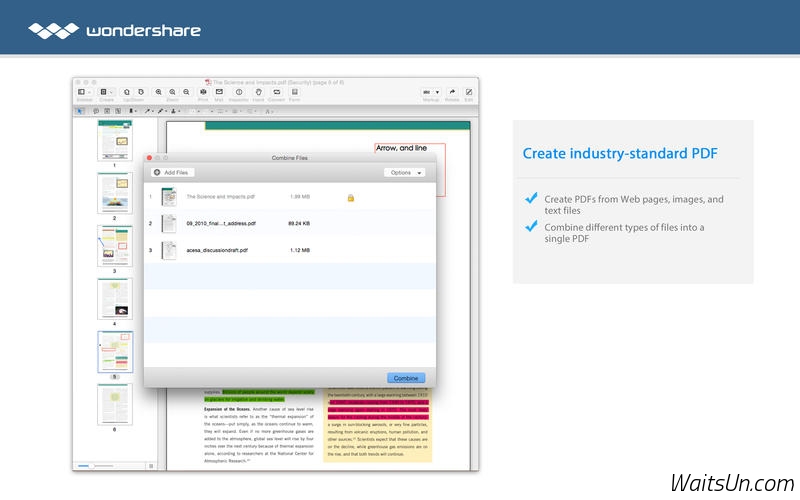The width and height of the screenshot is (800, 500).
Task: Click the document icon of file row 3
Action: pos(169,250)
